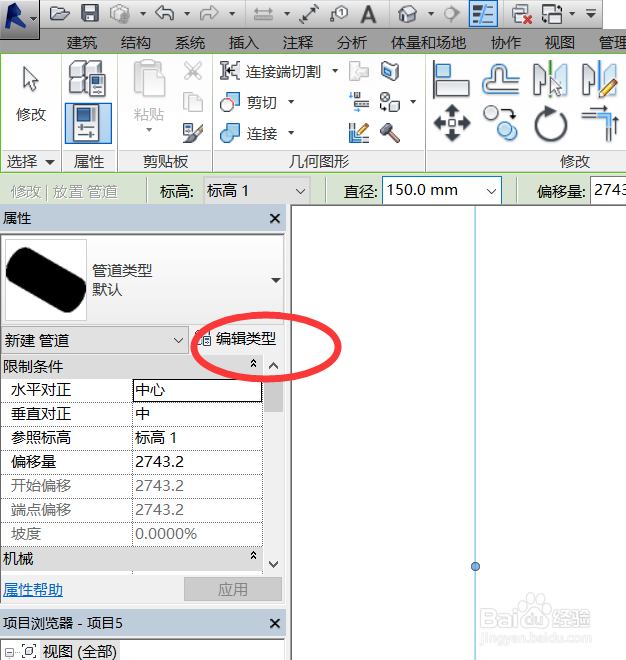Click the properties scrollbar down arrow
The image size is (626, 660).
(x=274, y=564)
